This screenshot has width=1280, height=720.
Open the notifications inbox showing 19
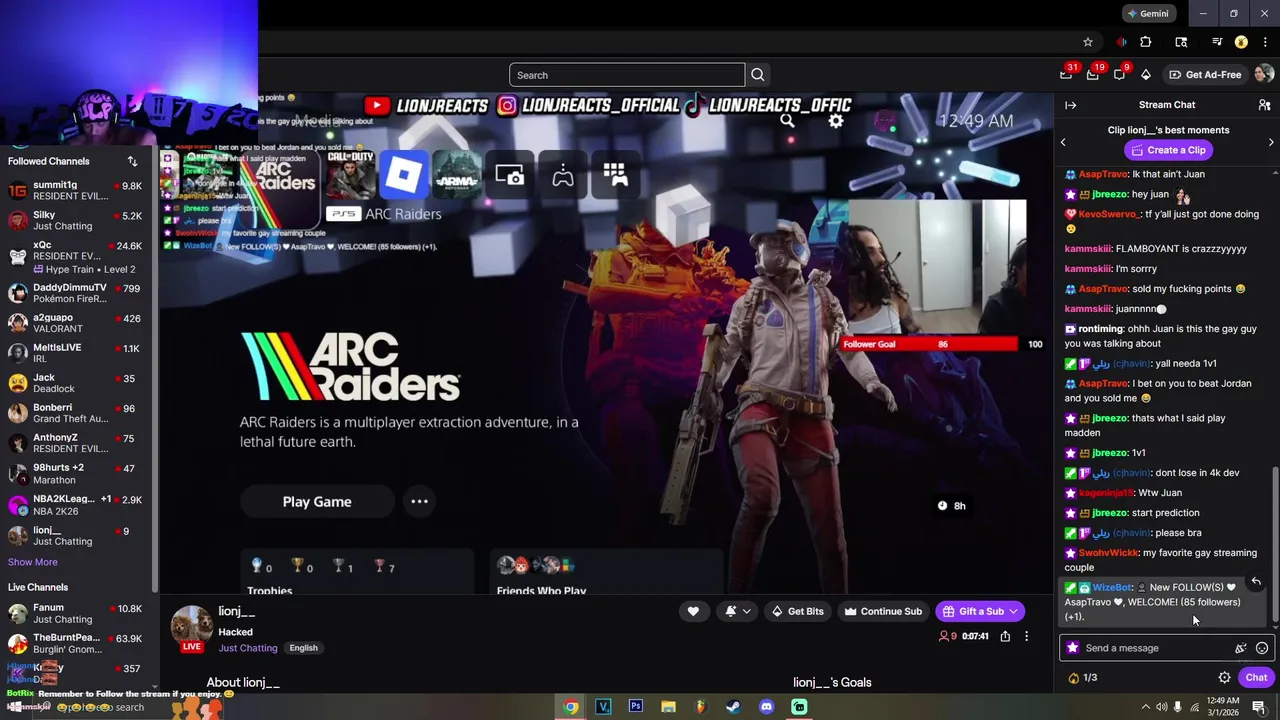click(1093, 74)
